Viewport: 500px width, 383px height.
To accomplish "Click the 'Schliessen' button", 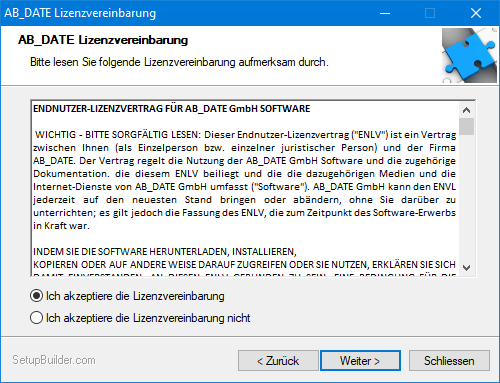I will point(449,360).
